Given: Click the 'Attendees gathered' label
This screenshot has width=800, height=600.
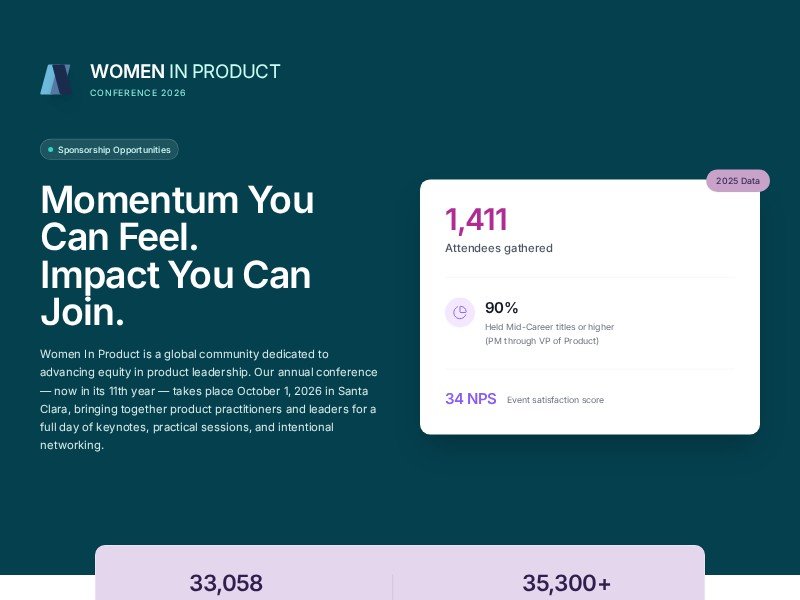Looking at the screenshot, I should 498,248.
